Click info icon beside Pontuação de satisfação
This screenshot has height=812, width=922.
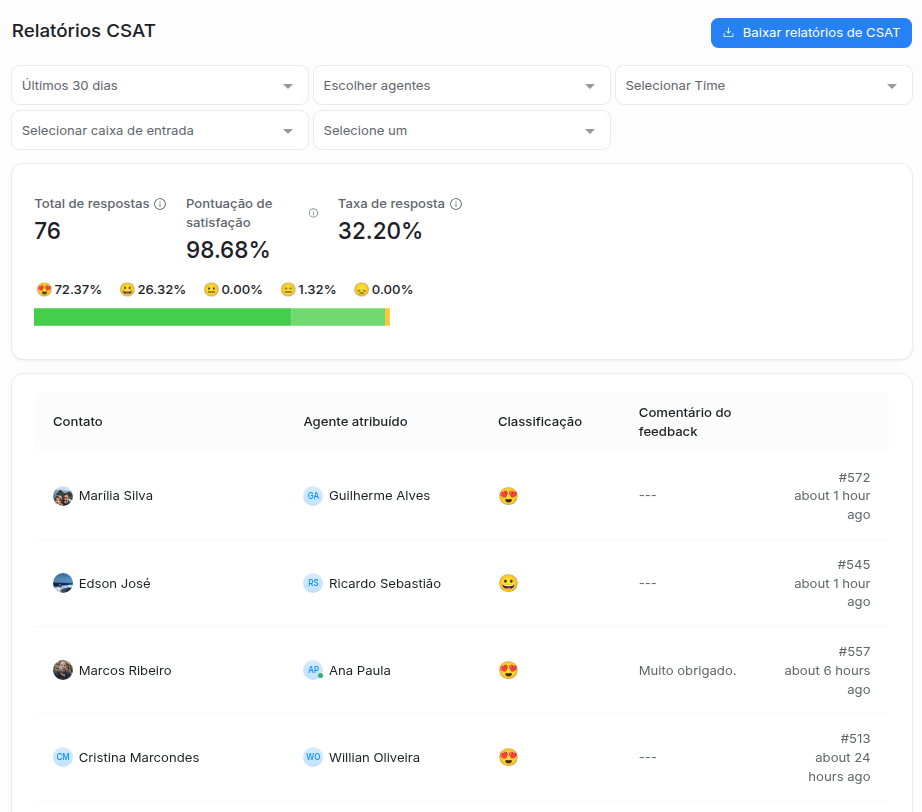tap(313, 213)
